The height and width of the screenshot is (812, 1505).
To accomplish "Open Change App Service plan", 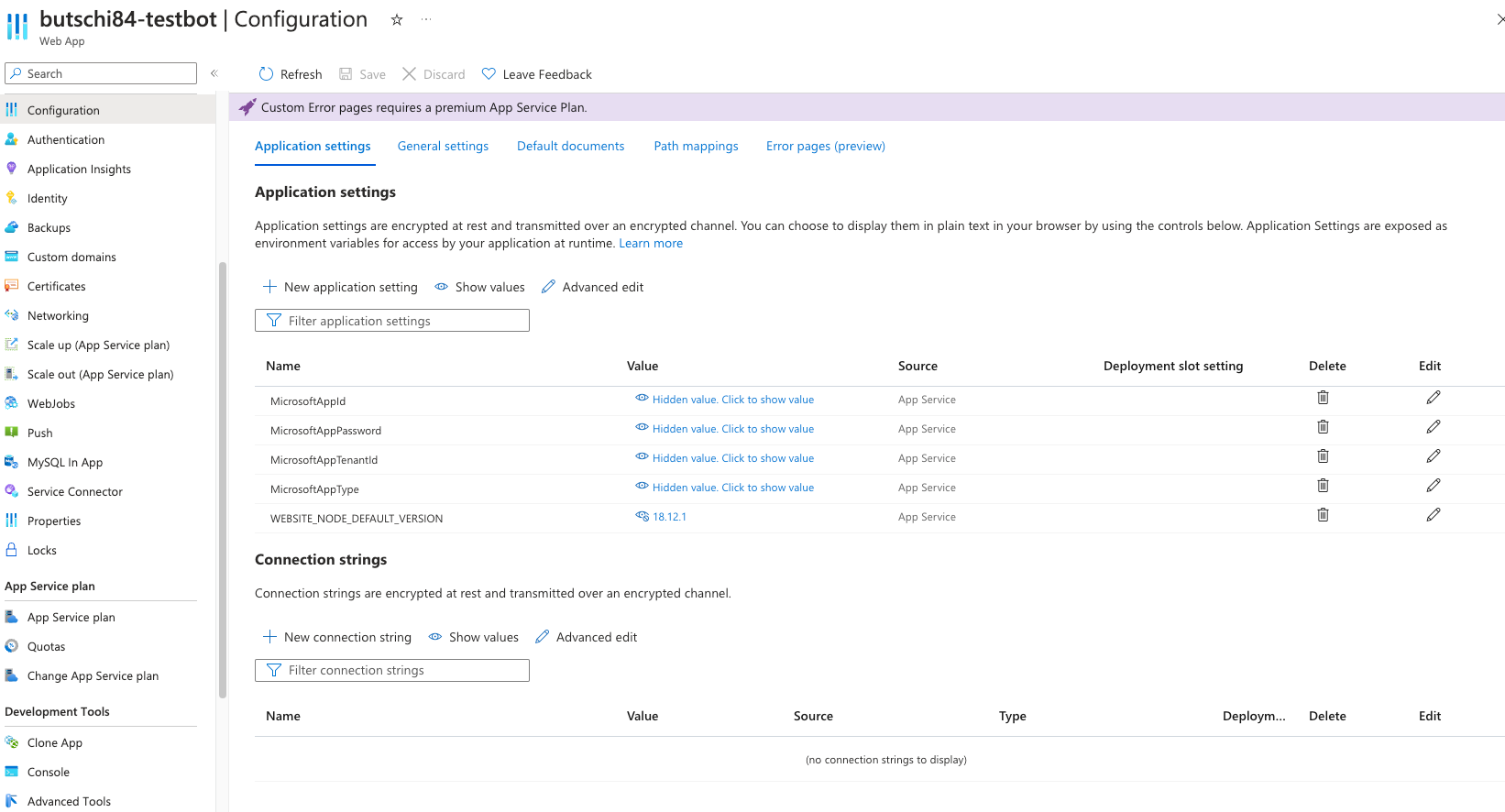I will pyautogui.click(x=93, y=675).
